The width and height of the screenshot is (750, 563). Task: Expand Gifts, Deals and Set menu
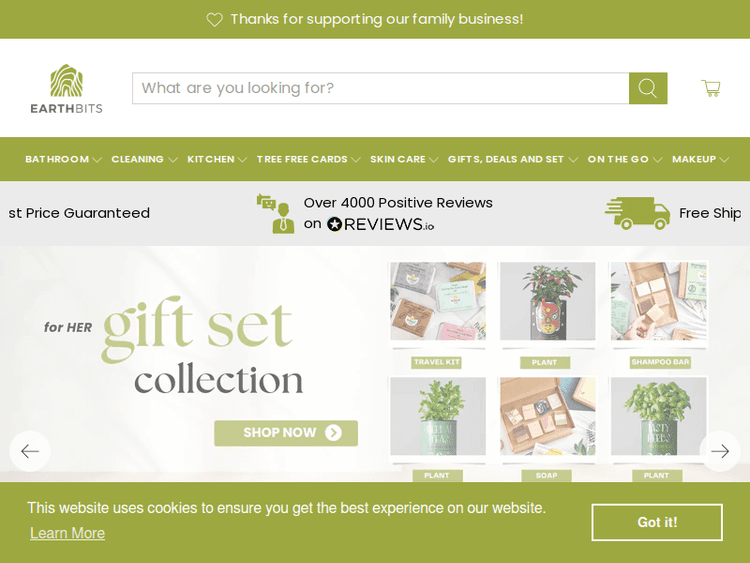tap(513, 159)
